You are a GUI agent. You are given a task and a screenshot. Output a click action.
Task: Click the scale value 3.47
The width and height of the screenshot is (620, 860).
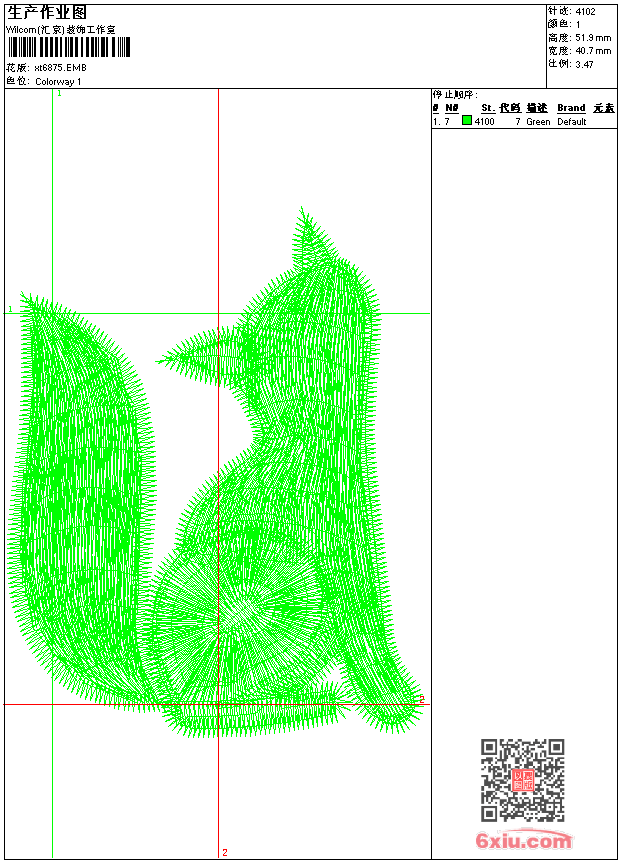coord(584,64)
